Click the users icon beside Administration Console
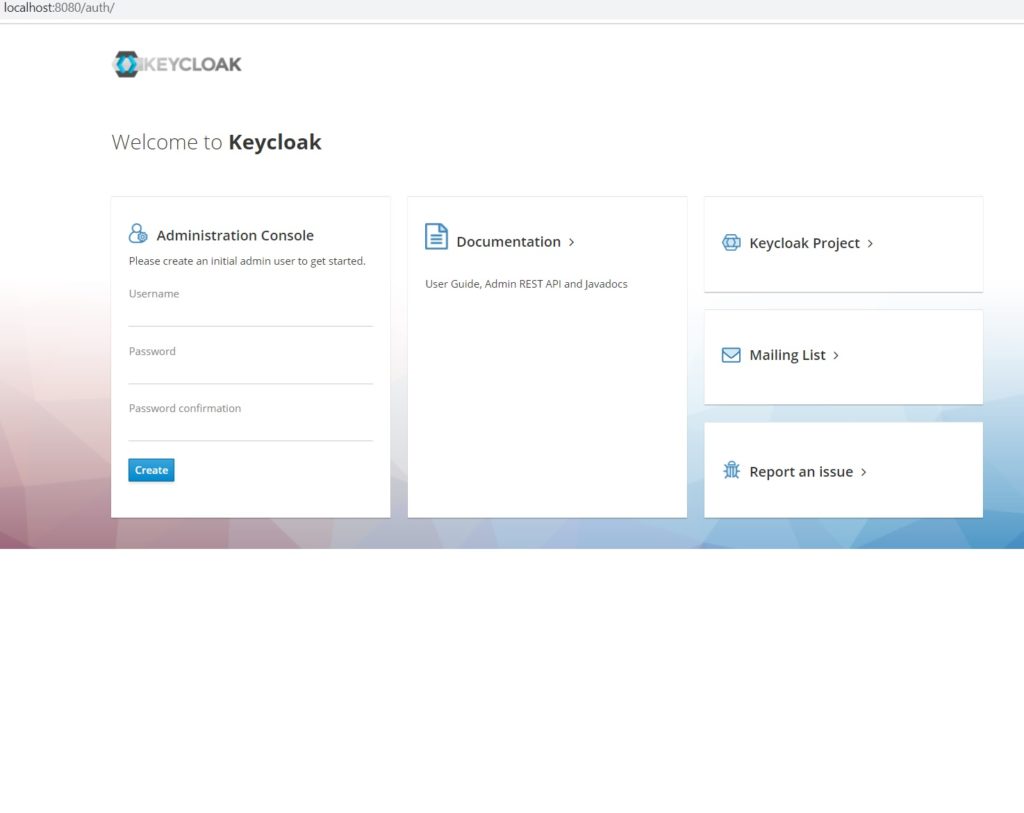1024x813 pixels. pos(138,232)
